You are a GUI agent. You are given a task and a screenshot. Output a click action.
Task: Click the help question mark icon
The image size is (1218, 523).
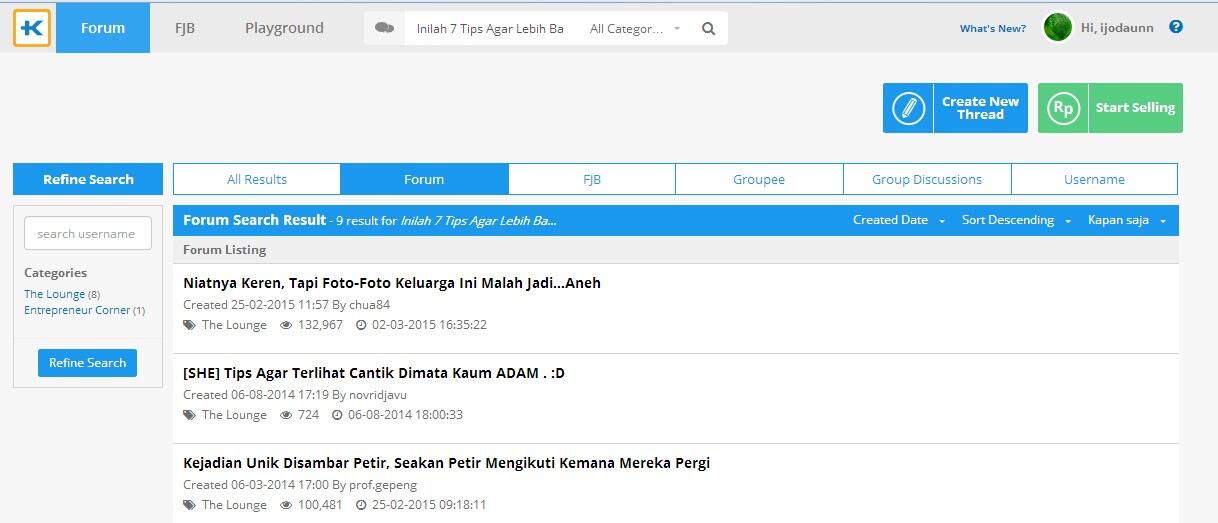tap(1176, 27)
